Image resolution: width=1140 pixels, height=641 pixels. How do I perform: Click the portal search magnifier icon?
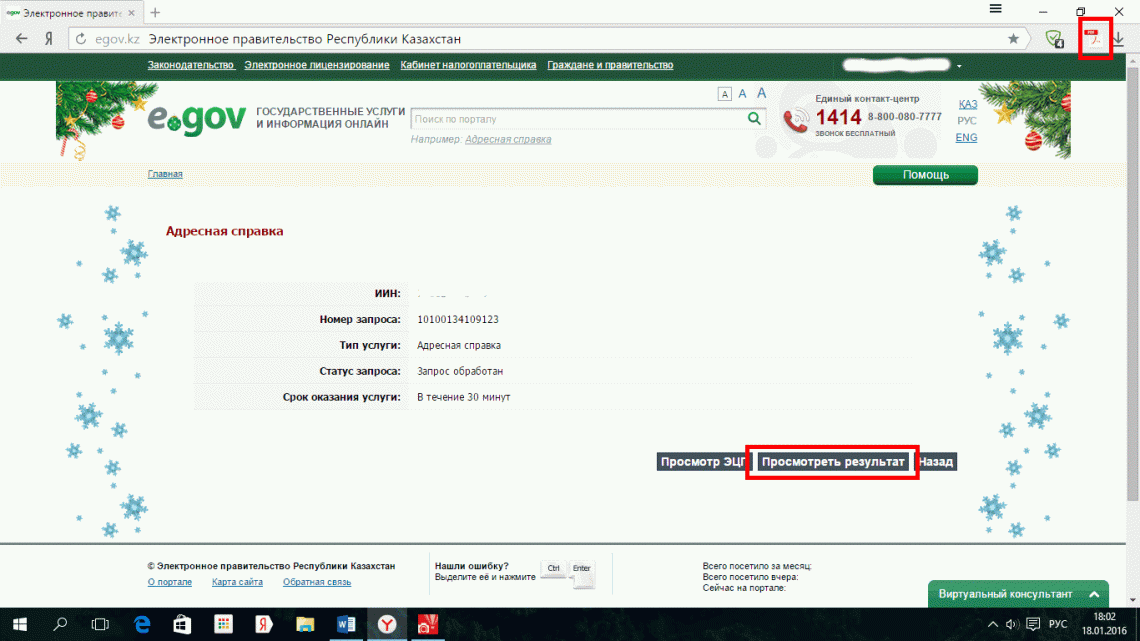tap(755, 117)
